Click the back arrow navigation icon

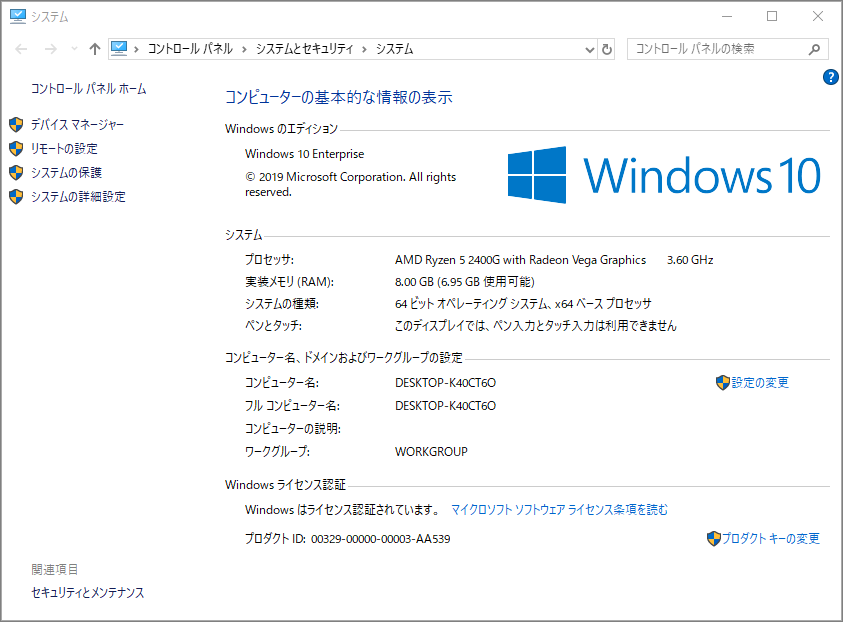tap(20, 48)
